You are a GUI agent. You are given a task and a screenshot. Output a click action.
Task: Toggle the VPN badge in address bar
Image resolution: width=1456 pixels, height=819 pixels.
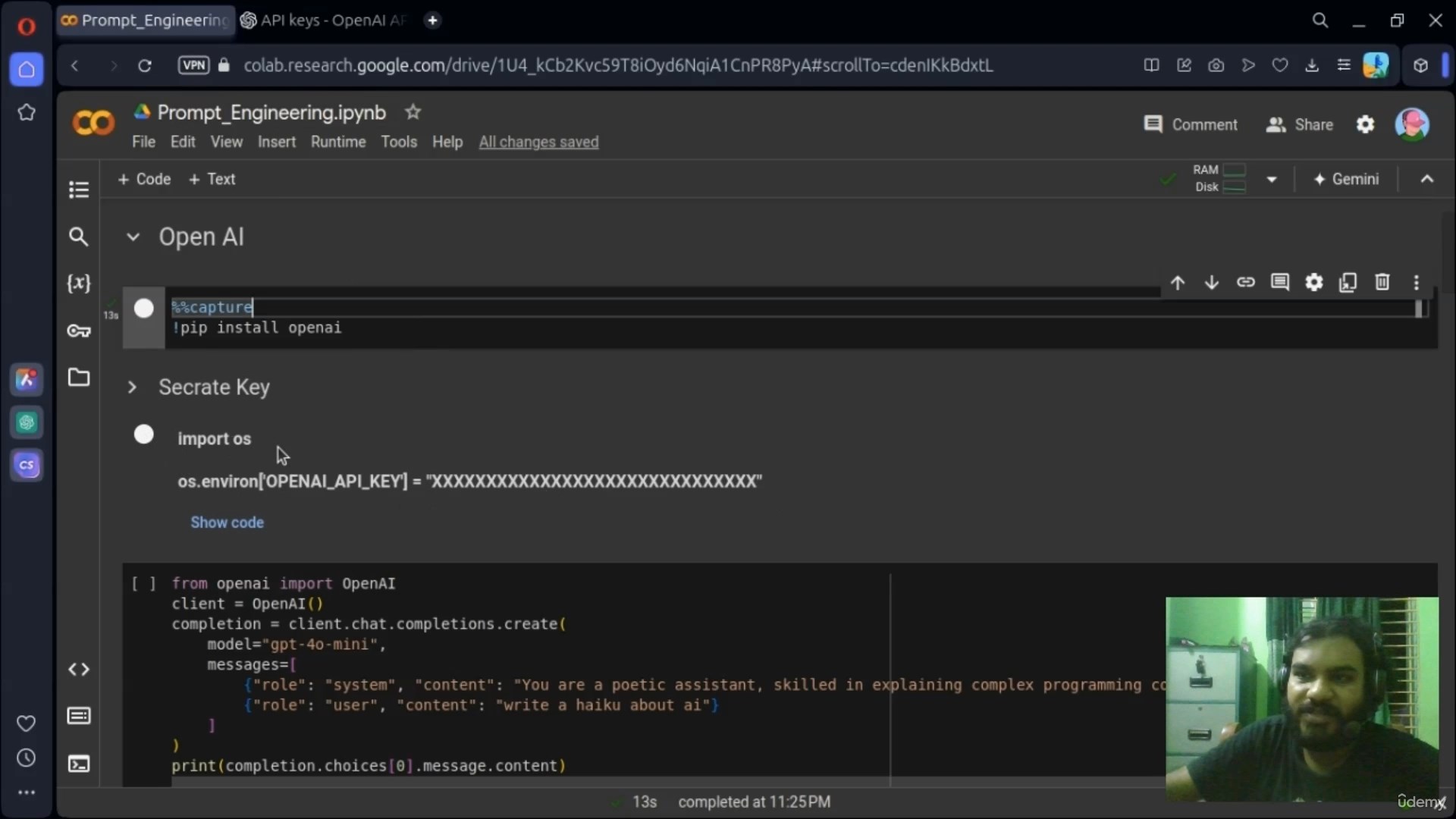(193, 65)
